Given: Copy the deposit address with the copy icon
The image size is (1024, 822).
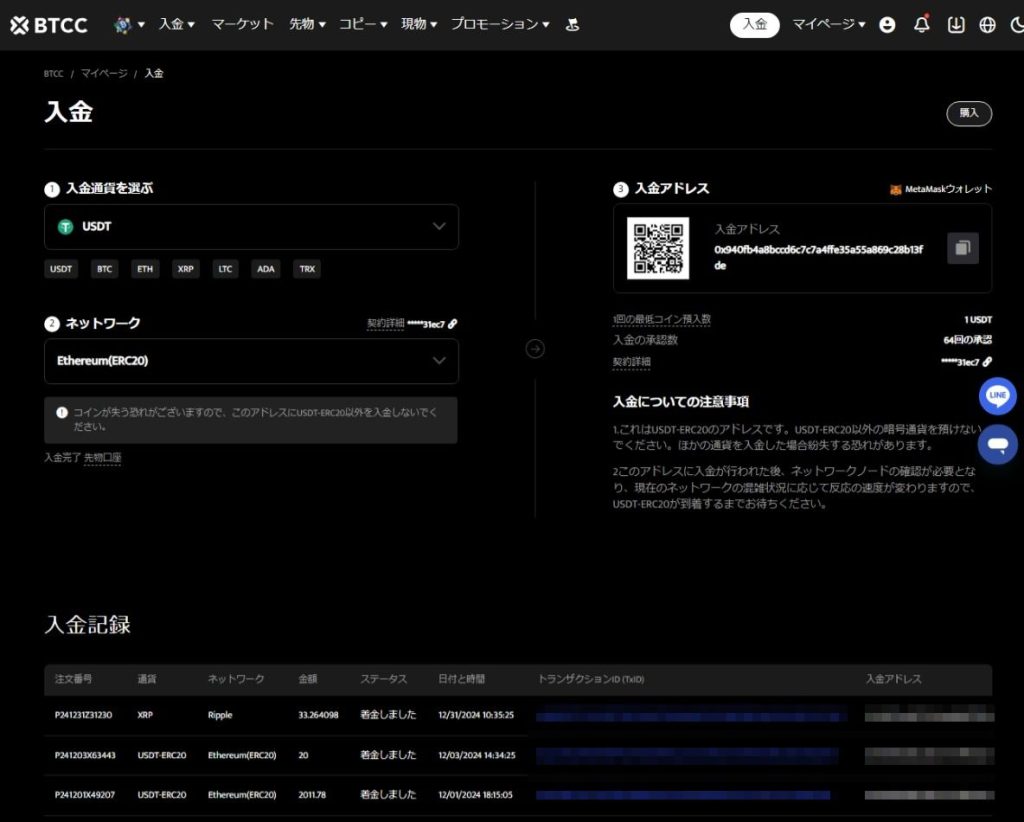Looking at the screenshot, I should pyautogui.click(x=962, y=246).
